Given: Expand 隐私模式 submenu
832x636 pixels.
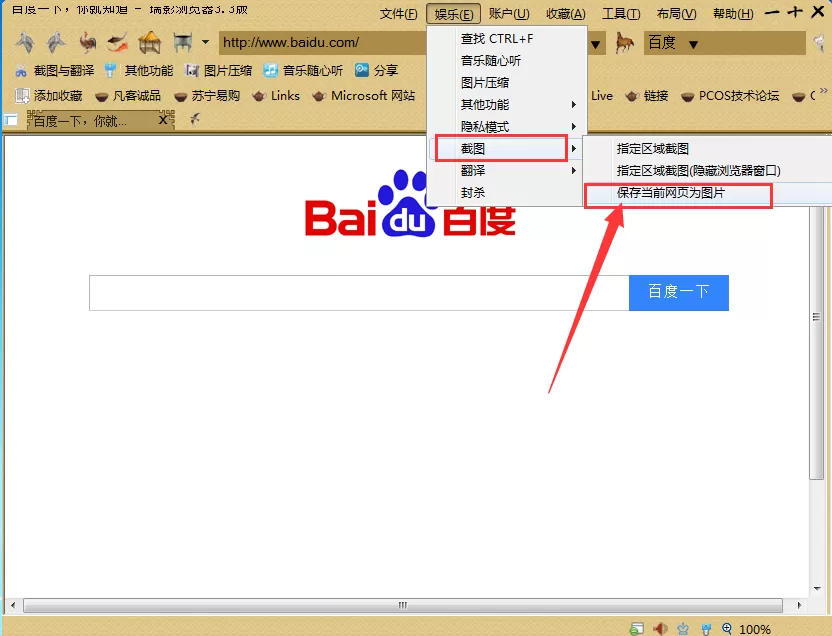Looking at the screenshot, I should [x=507, y=127].
